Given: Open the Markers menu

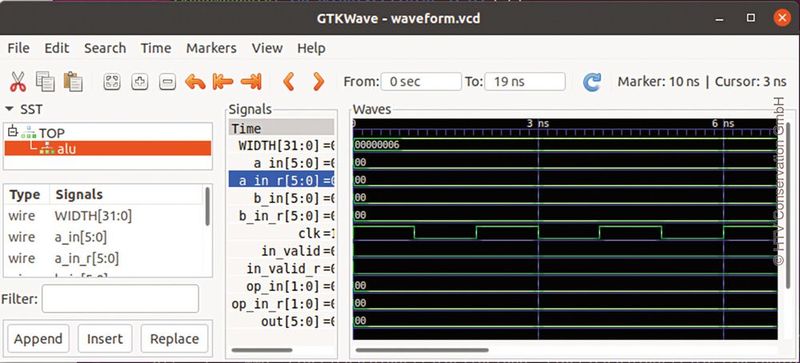Looking at the screenshot, I should pyautogui.click(x=211, y=49).
